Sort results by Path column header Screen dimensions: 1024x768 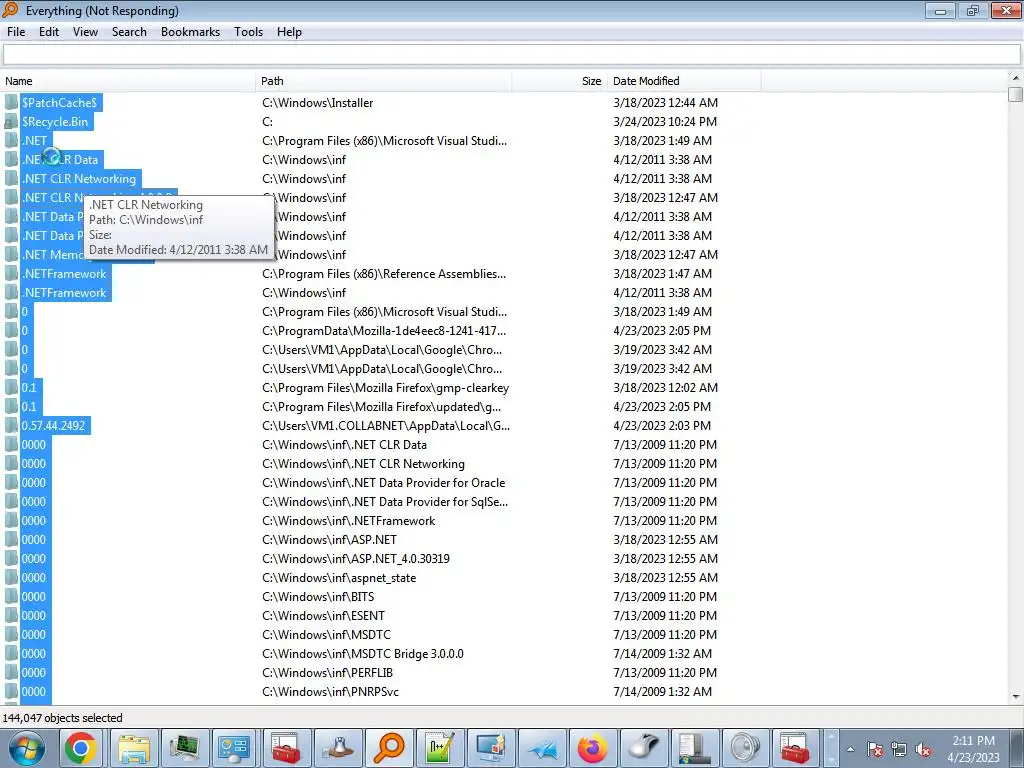click(384, 81)
